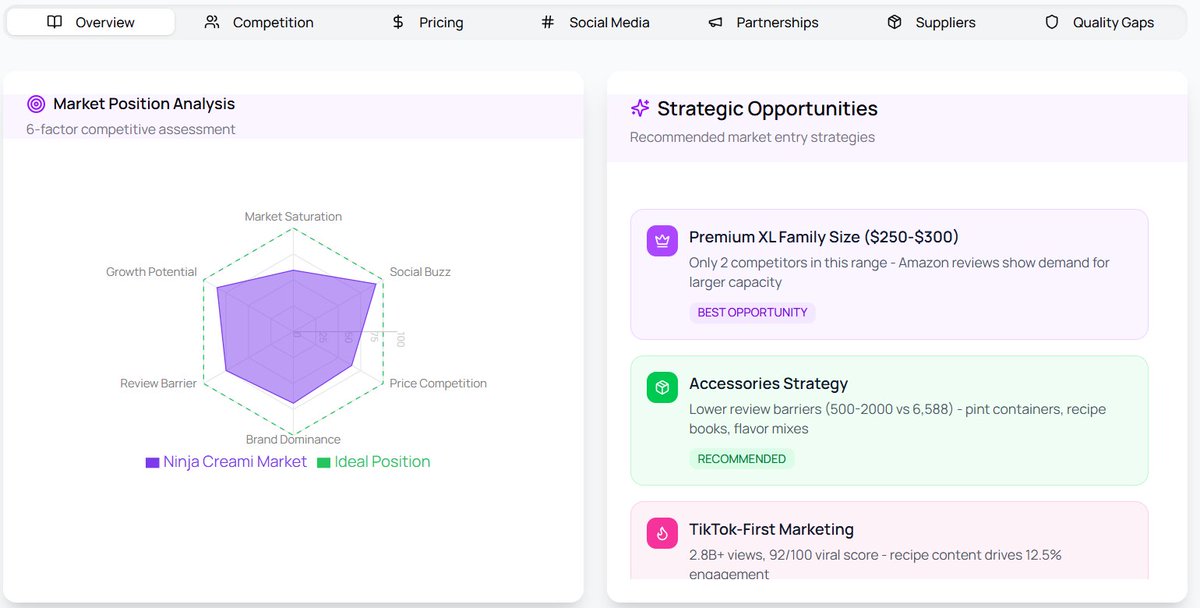Click the RECOMMENDED badge on Accessories Strategy
This screenshot has width=1200, height=608.
coord(741,459)
